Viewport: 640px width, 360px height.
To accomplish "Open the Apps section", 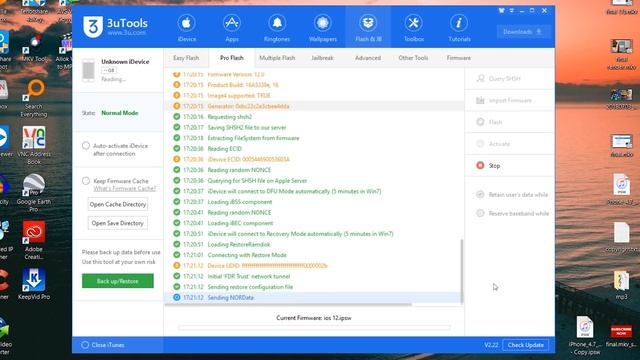I will tap(231, 28).
